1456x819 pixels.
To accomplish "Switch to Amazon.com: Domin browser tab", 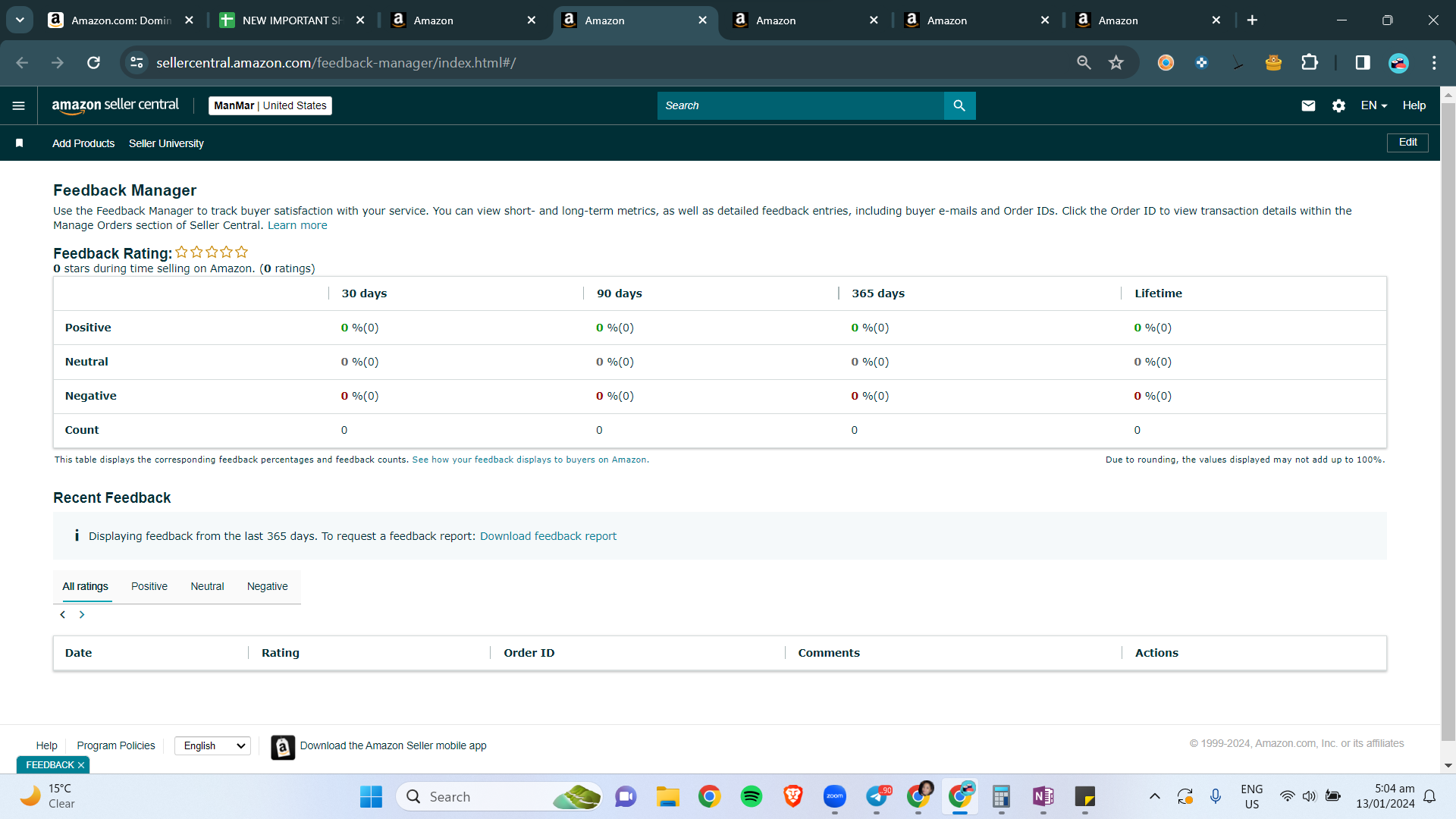I will coord(121,20).
